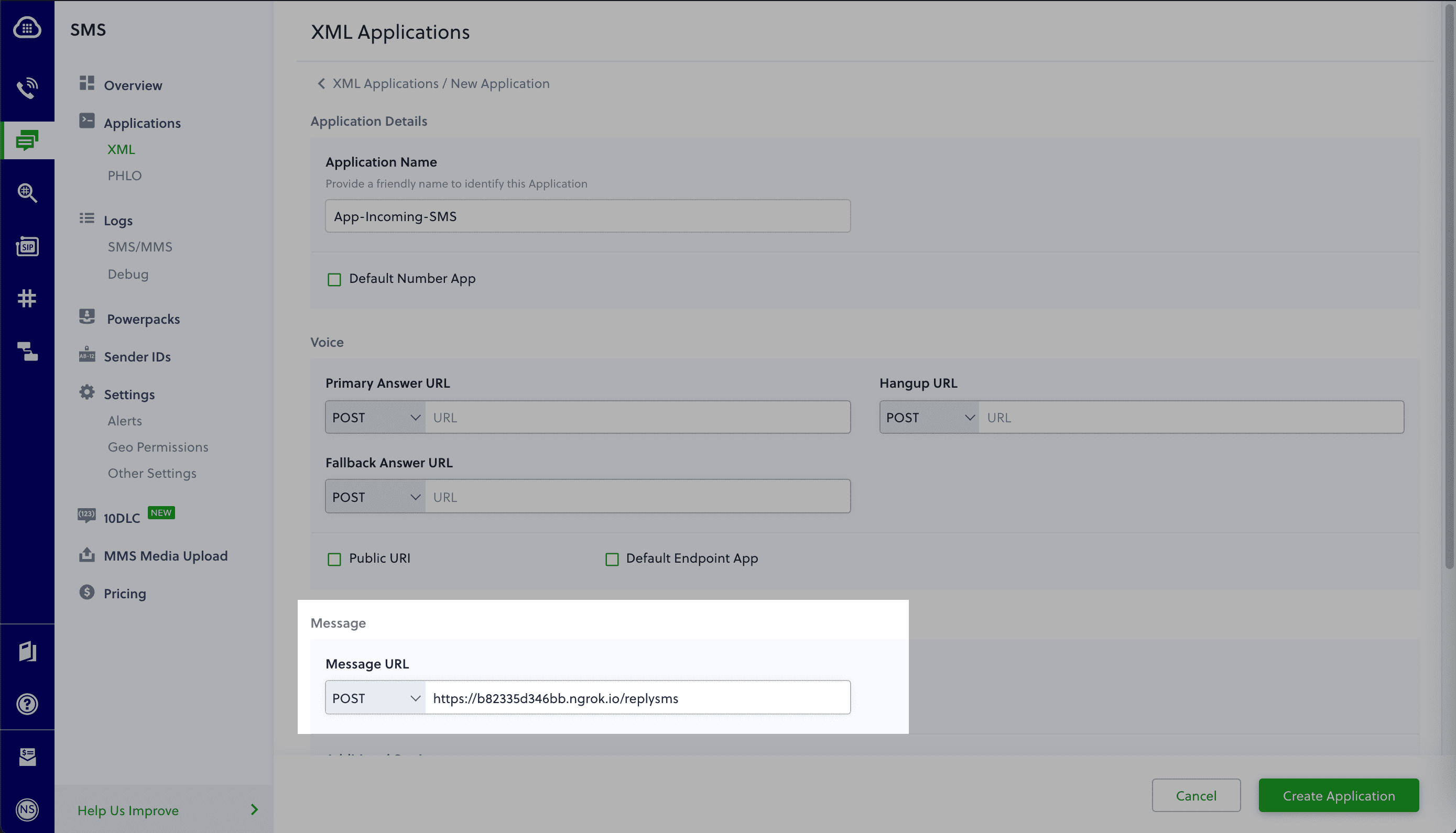
Task: Open MMS Media Upload section icon
Action: point(87,555)
